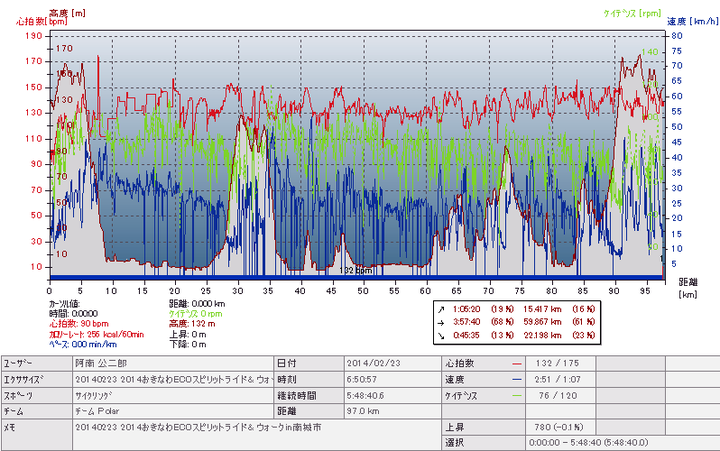This screenshot has height=451, width=720.
Task: Click the 時間: 0:00:00 cursor value
Action: [x=73, y=314]
